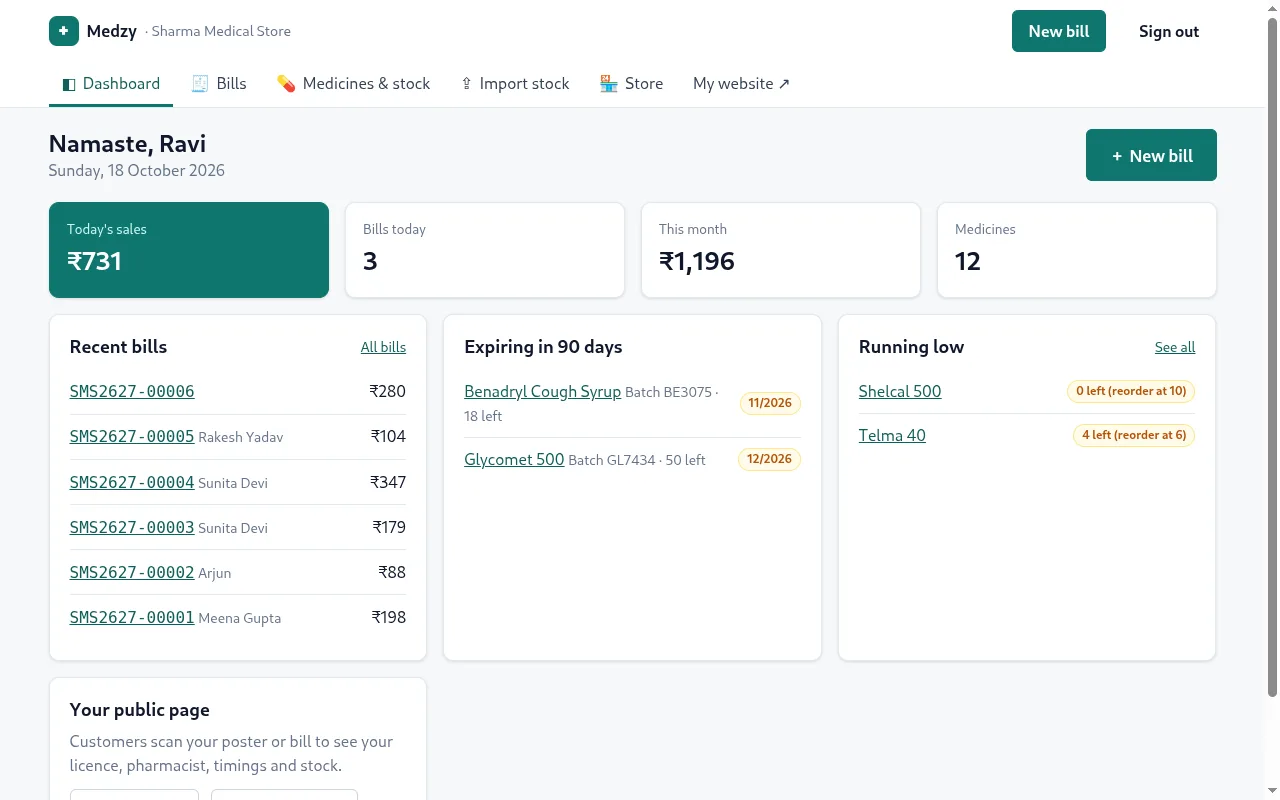Click customer name Meena Gupta
The image size is (1280, 800).
240,618
